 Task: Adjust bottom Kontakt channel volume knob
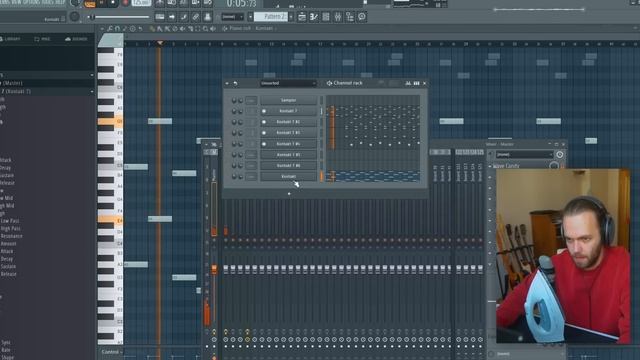(x=240, y=176)
